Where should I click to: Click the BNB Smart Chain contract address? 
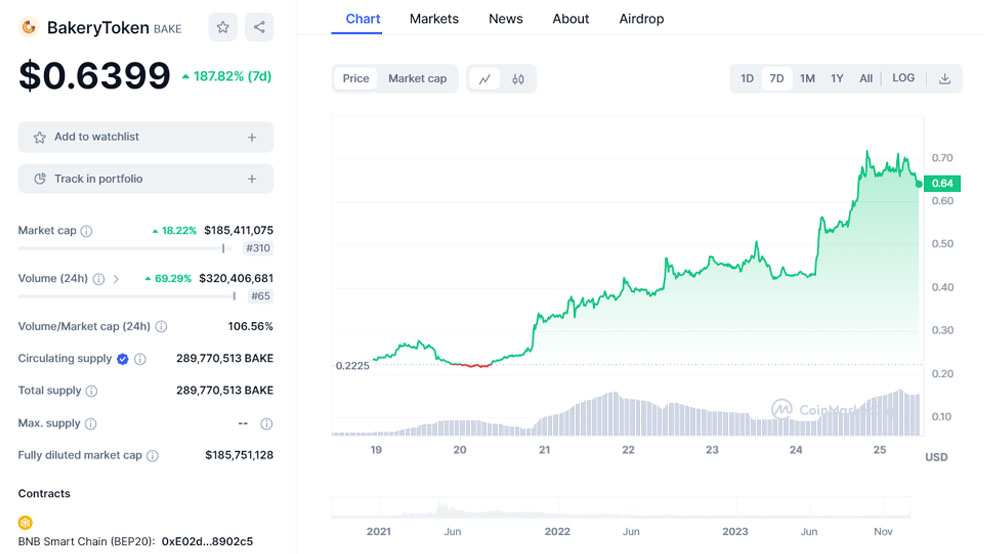point(207,541)
